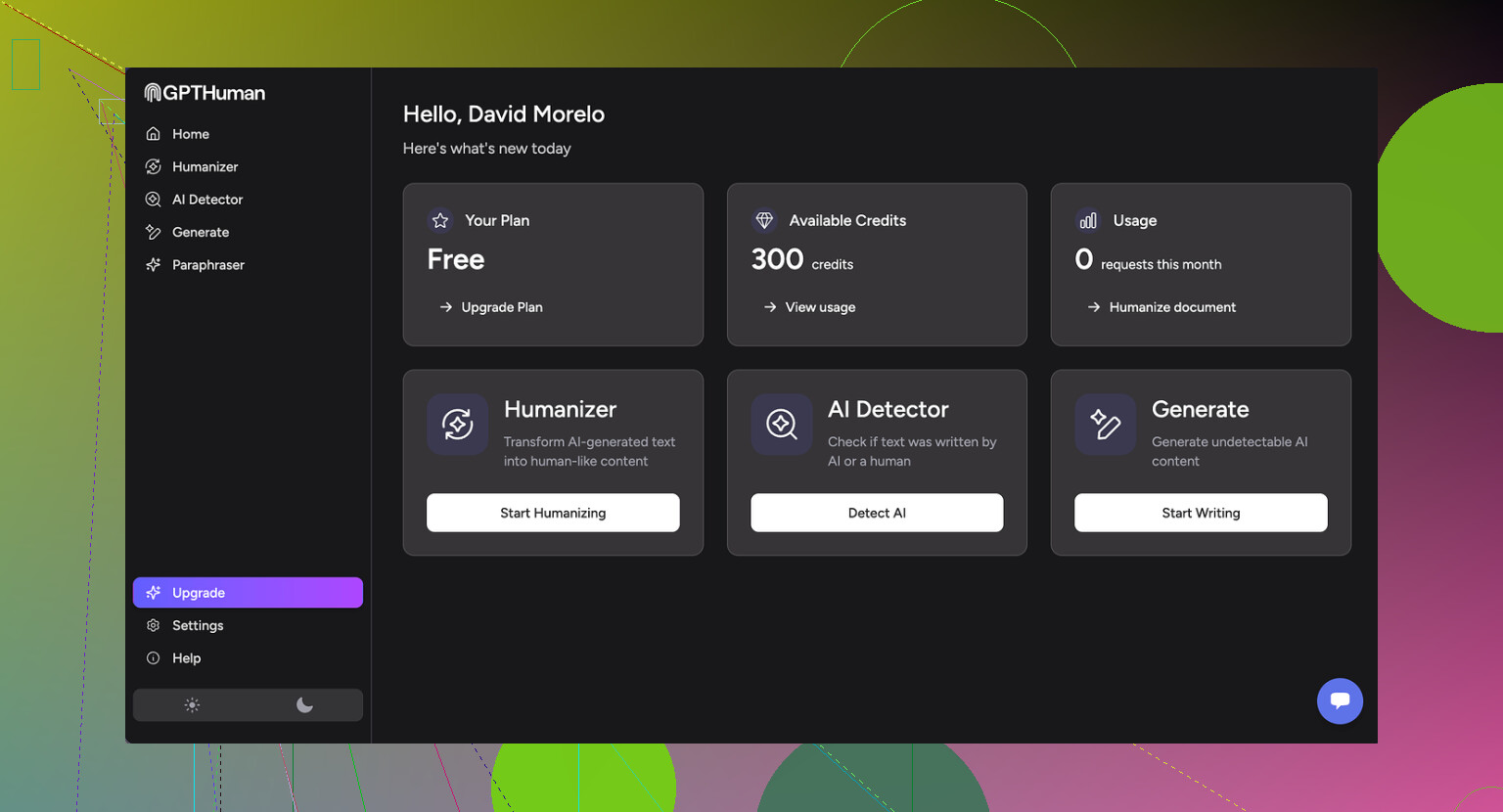Screen dimensions: 1503x812
Task: Click the diamond icon on Available Credits card
Action: click(x=764, y=220)
